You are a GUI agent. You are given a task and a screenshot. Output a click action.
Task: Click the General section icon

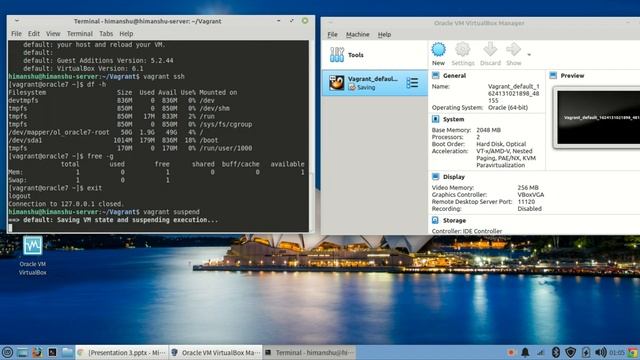[436, 76]
